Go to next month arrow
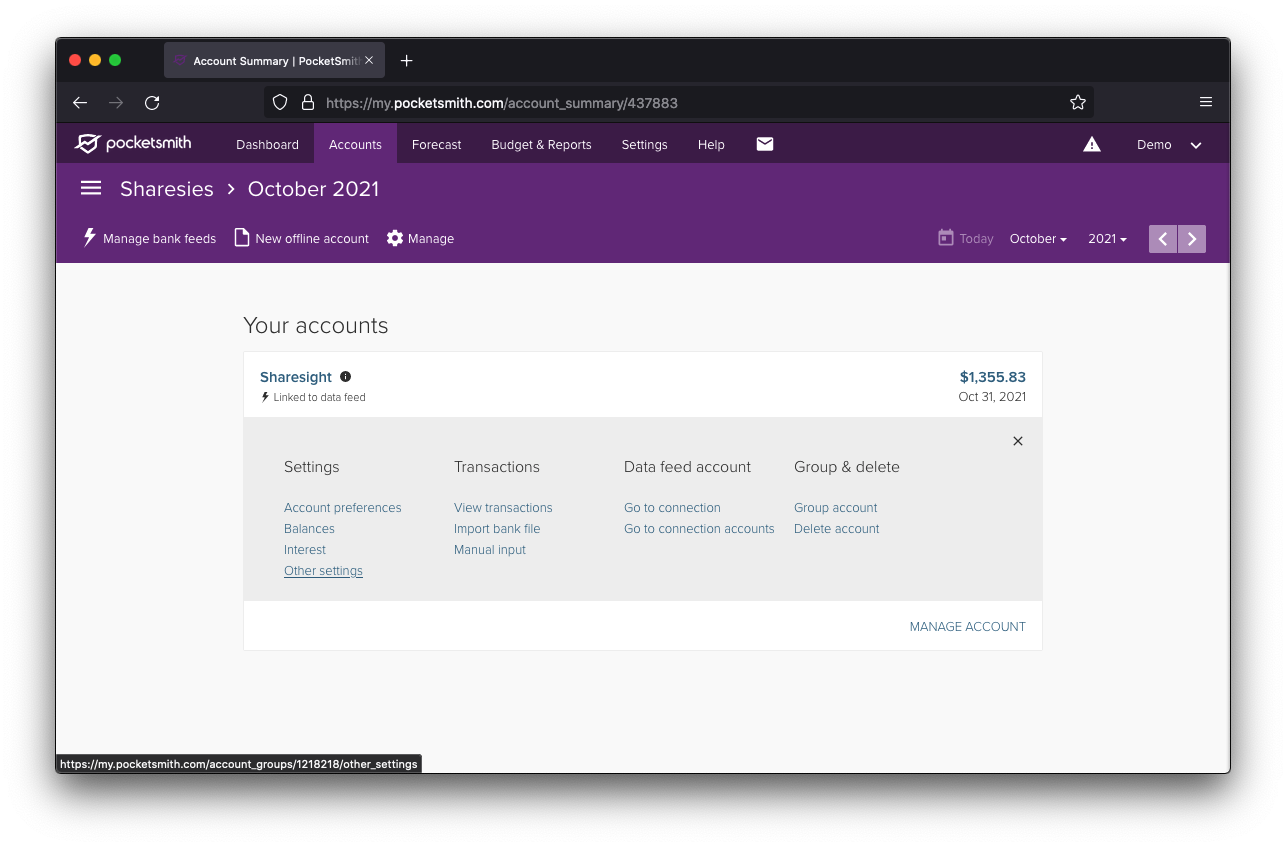 tap(1192, 239)
